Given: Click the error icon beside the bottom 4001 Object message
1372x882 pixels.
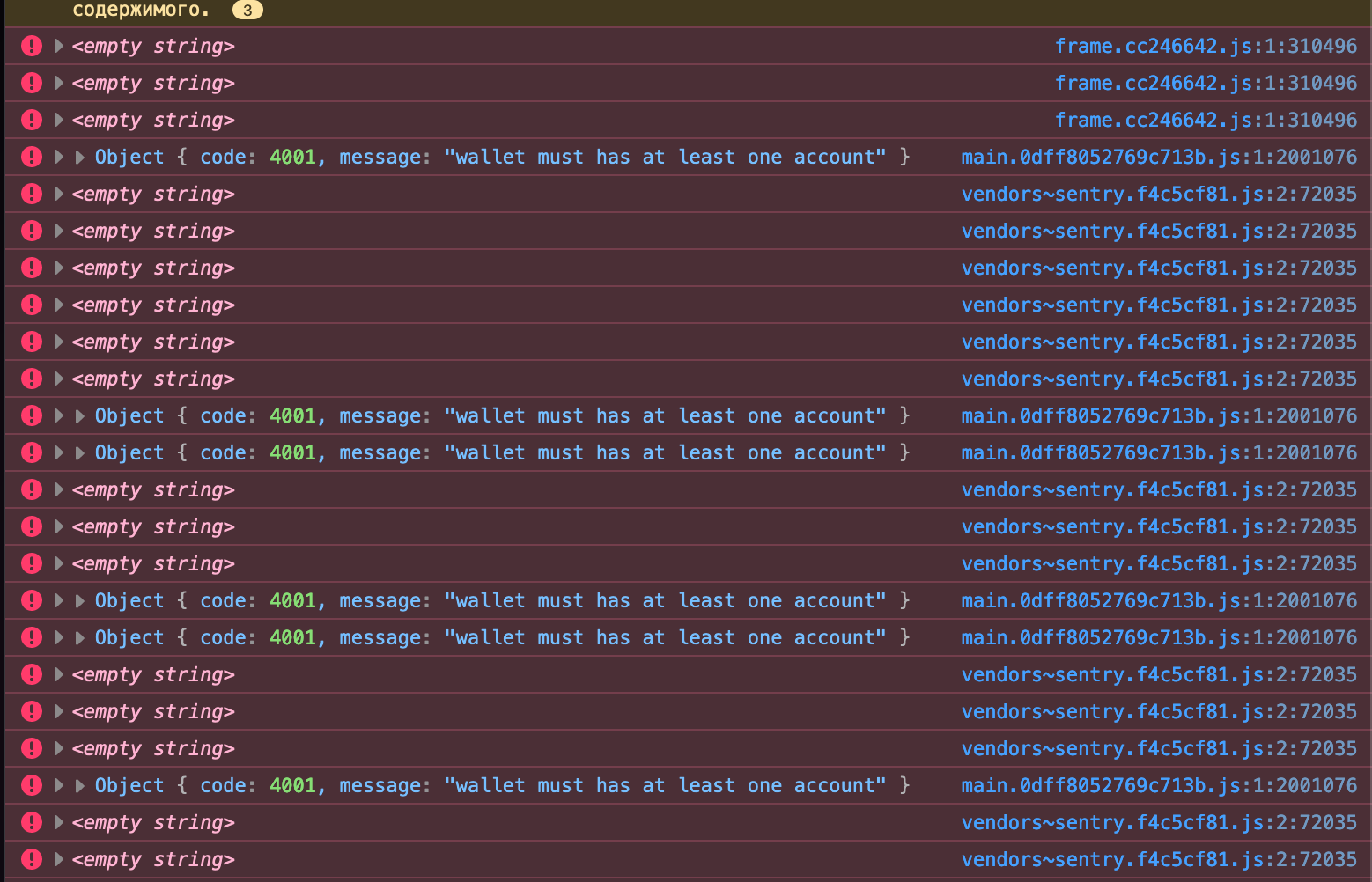Looking at the screenshot, I should click(31, 784).
